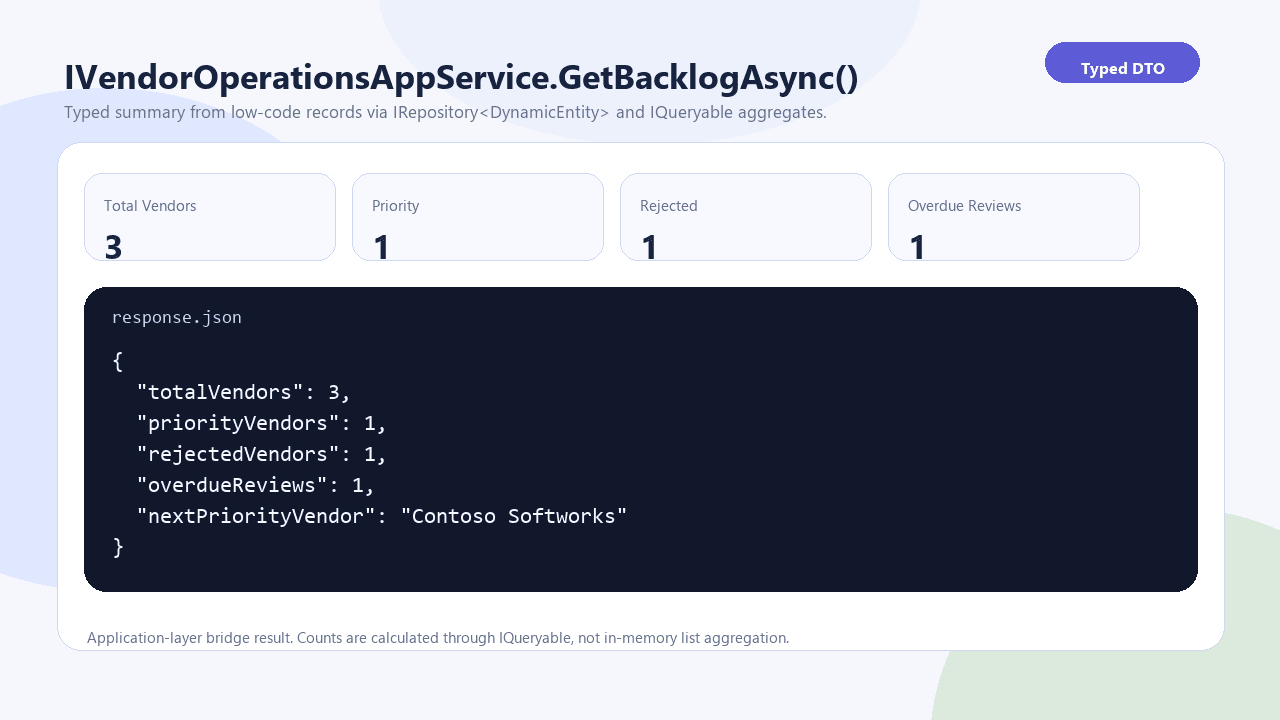The image size is (1280, 720).
Task: Click the "rejectedVendors": 1 line
Action: coord(262,454)
